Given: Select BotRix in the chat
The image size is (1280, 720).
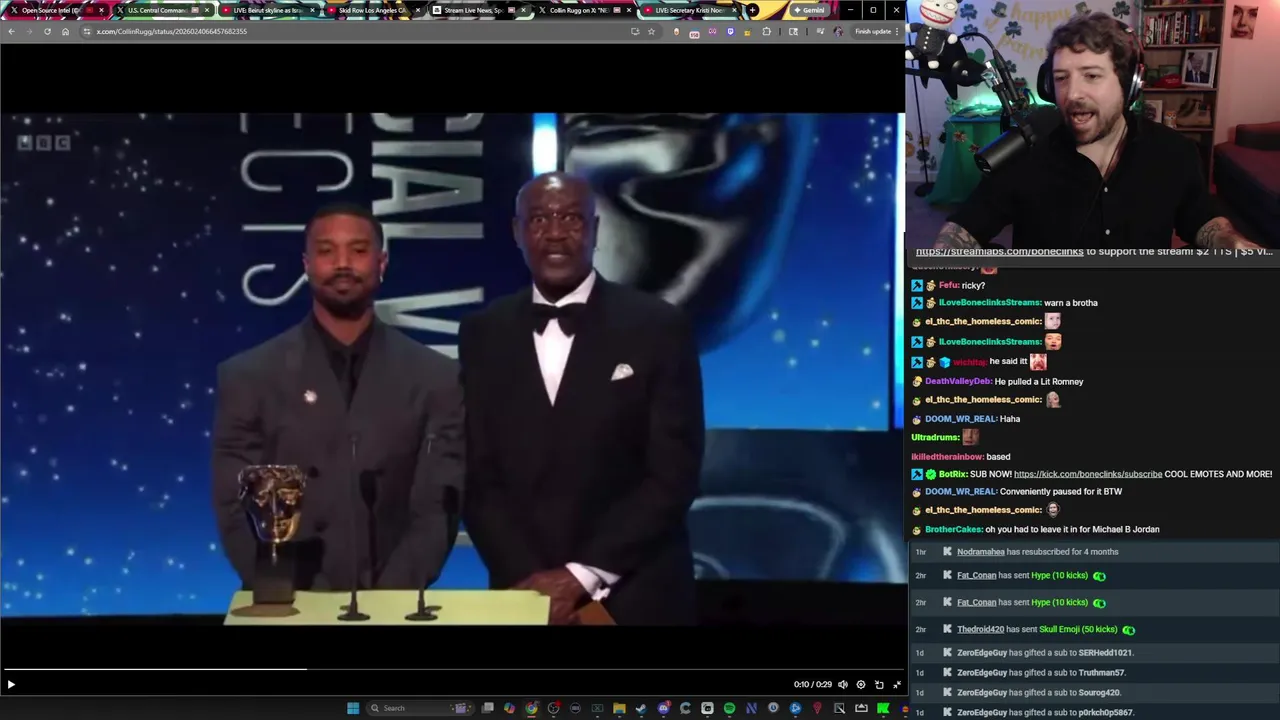Looking at the screenshot, I should point(953,474).
